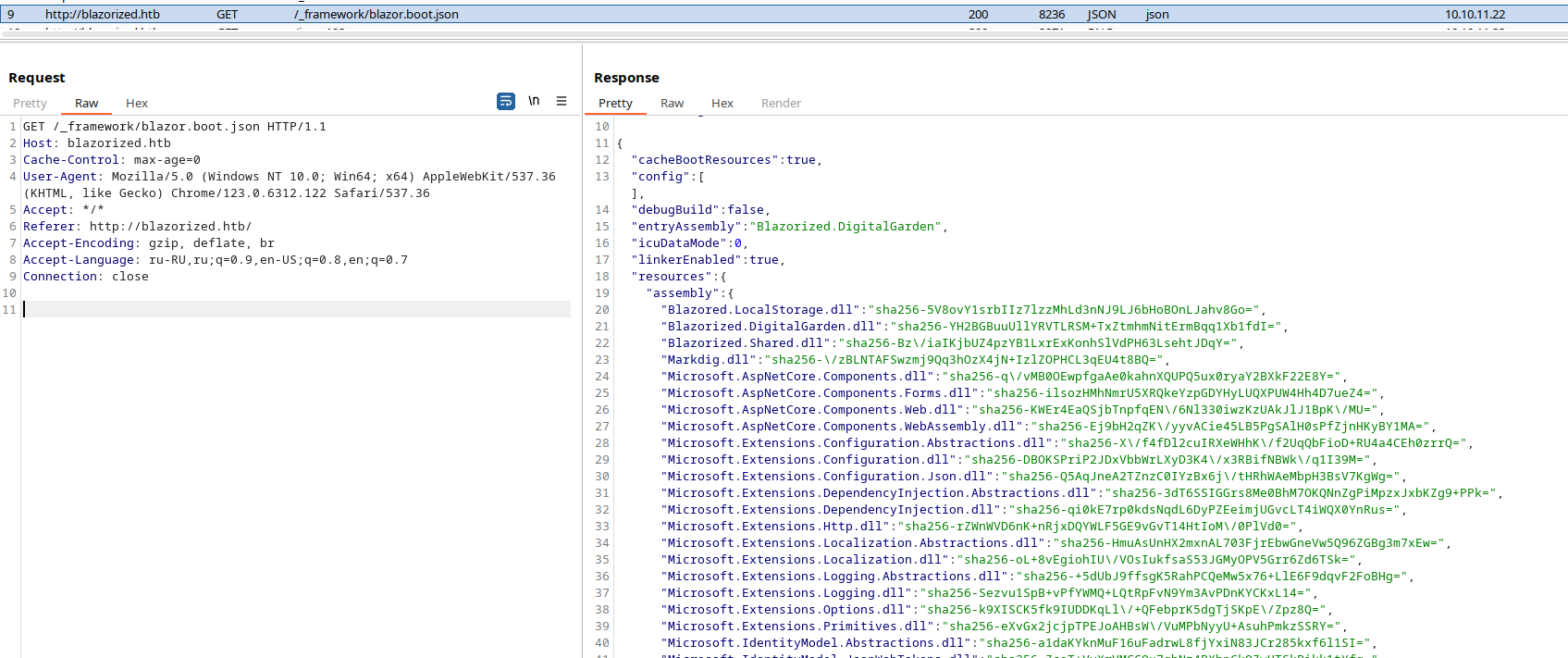
Task: Click the "assembly" JSON key
Action: (683, 293)
